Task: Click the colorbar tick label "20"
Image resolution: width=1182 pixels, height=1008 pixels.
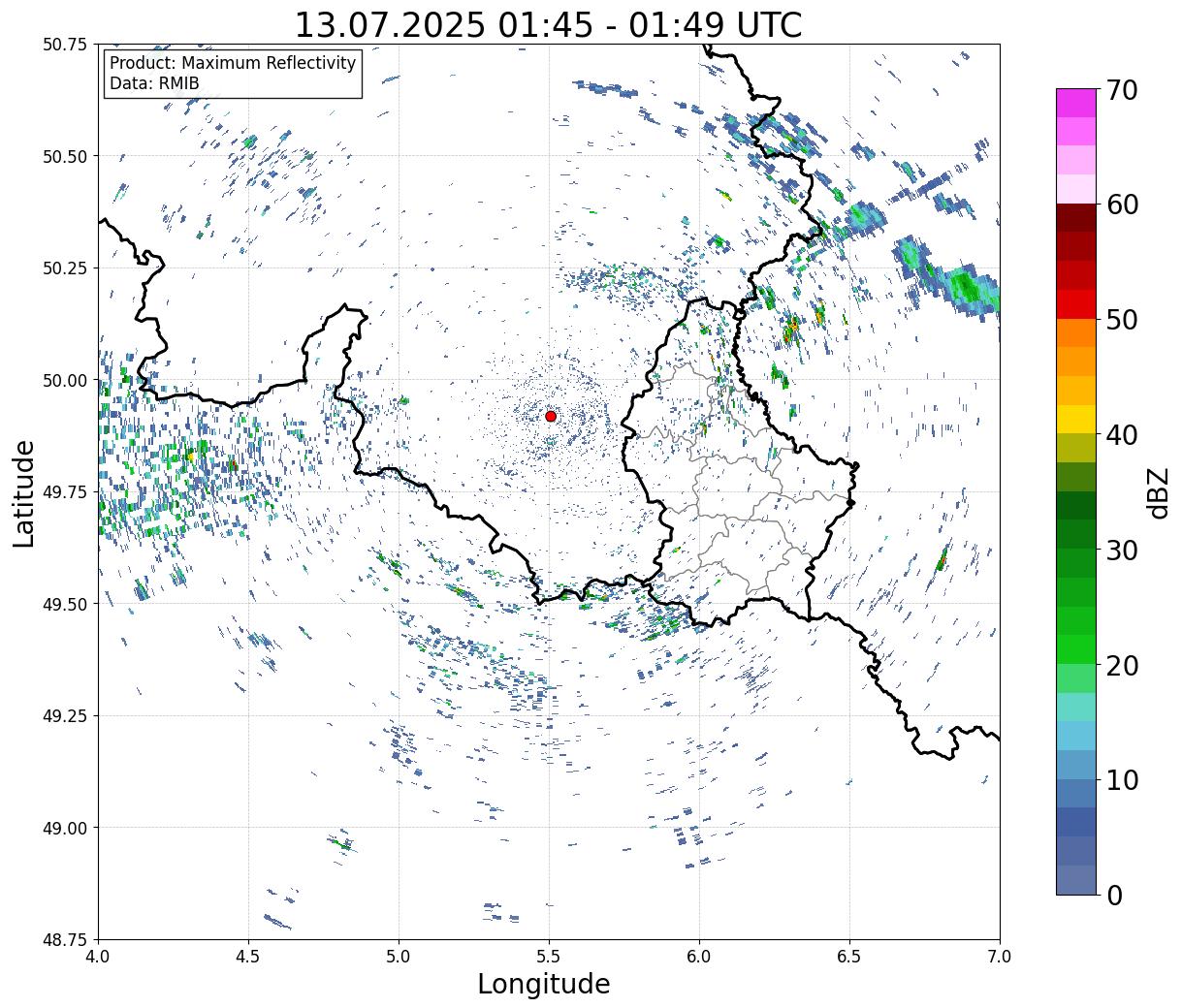Action: coord(1122,666)
